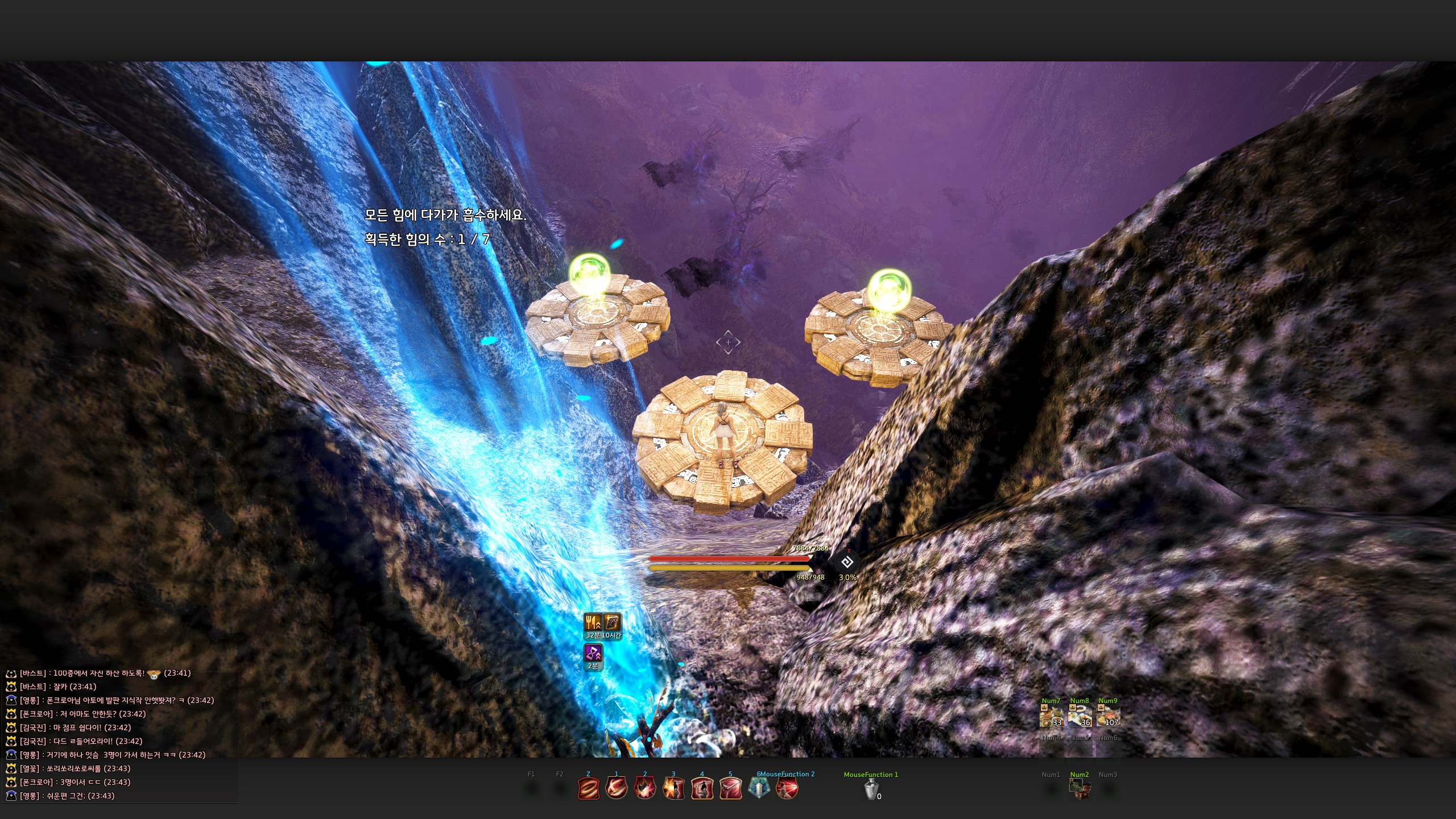This screenshot has width=1456, height=819.
Task: Activate the kick skill in quick slot 5
Action: click(730, 788)
